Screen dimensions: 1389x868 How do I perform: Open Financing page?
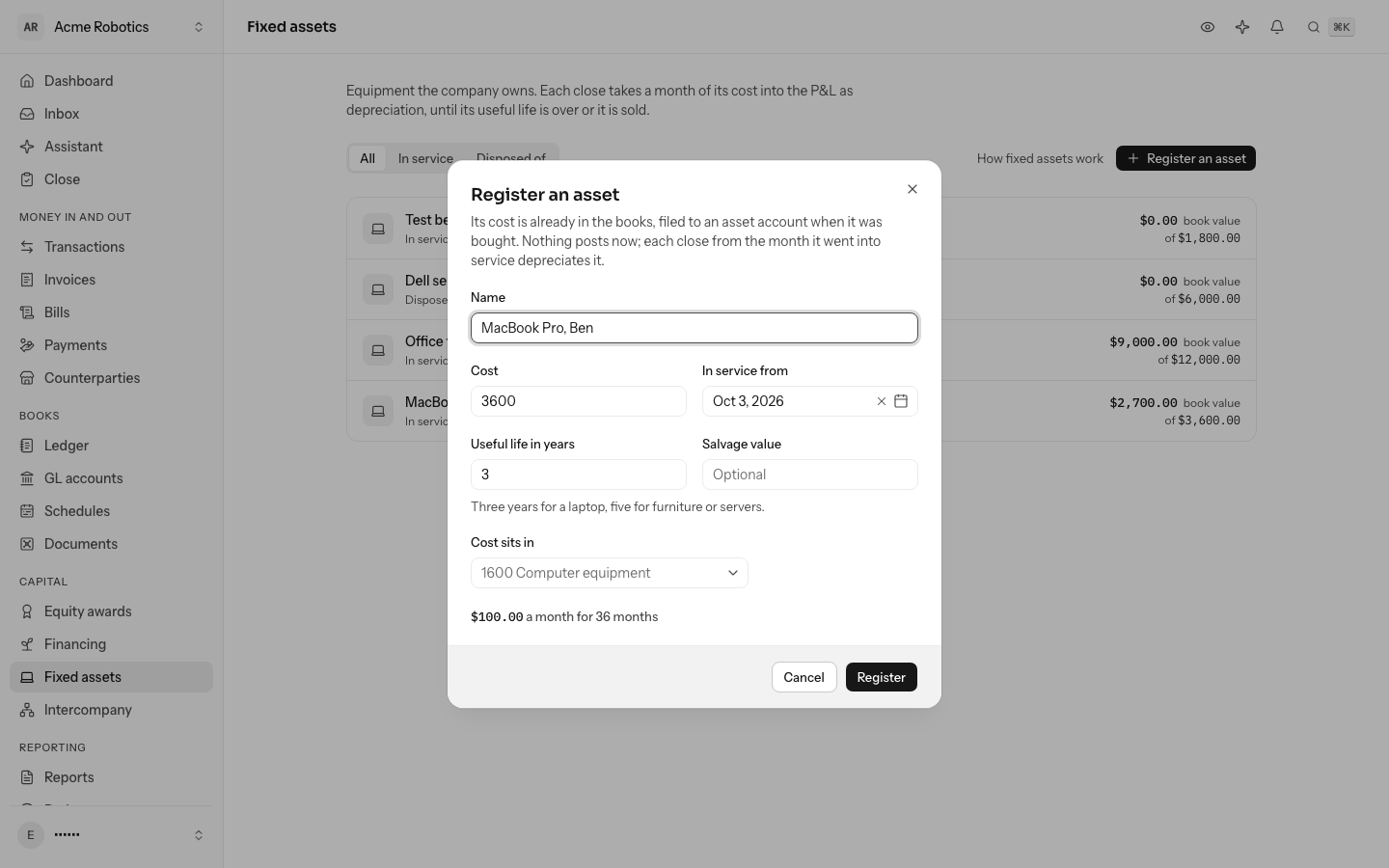tap(111, 644)
